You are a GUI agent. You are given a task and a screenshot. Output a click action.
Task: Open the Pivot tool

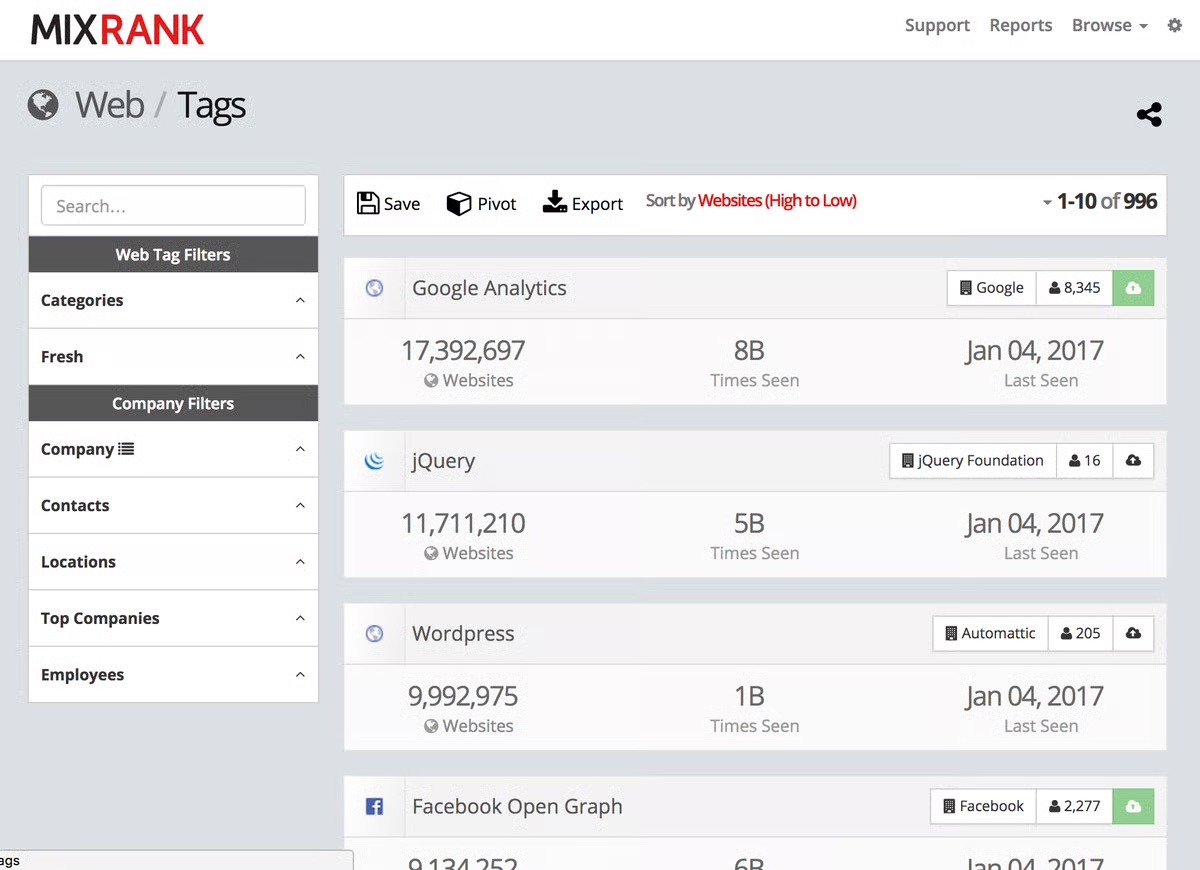pyautogui.click(x=481, y=203)
